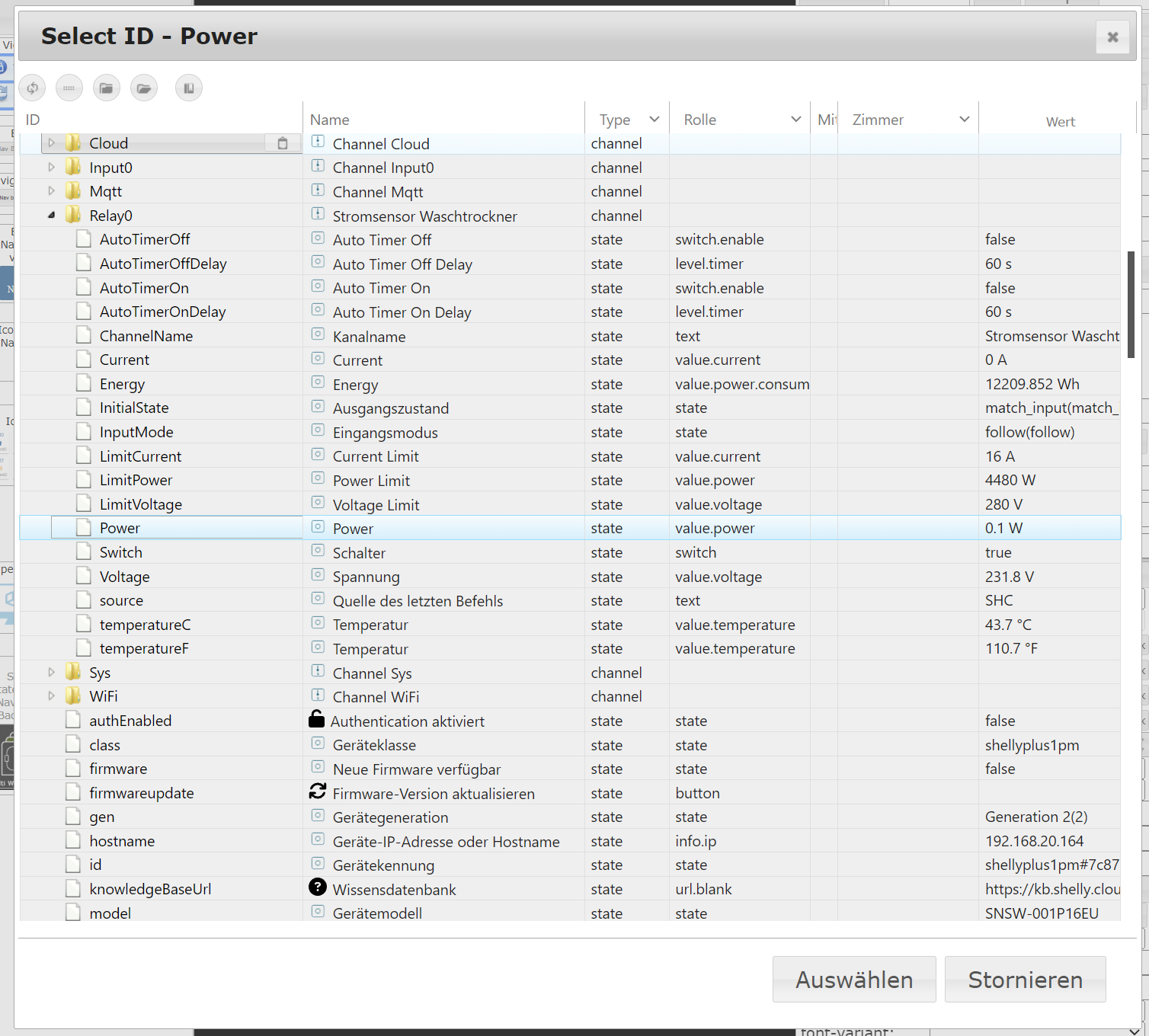Click the value 43.7 °C

1008,625
